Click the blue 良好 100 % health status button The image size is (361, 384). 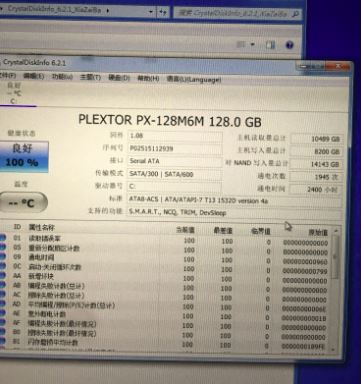[x=23, y=156]
